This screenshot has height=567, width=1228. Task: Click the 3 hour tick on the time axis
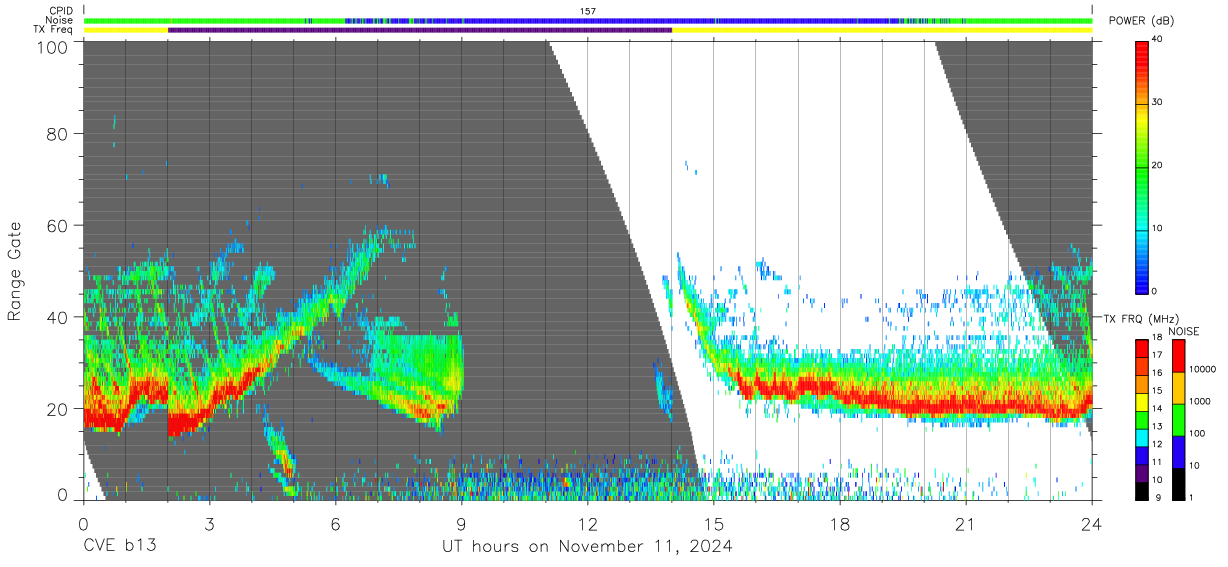[209, 524]
